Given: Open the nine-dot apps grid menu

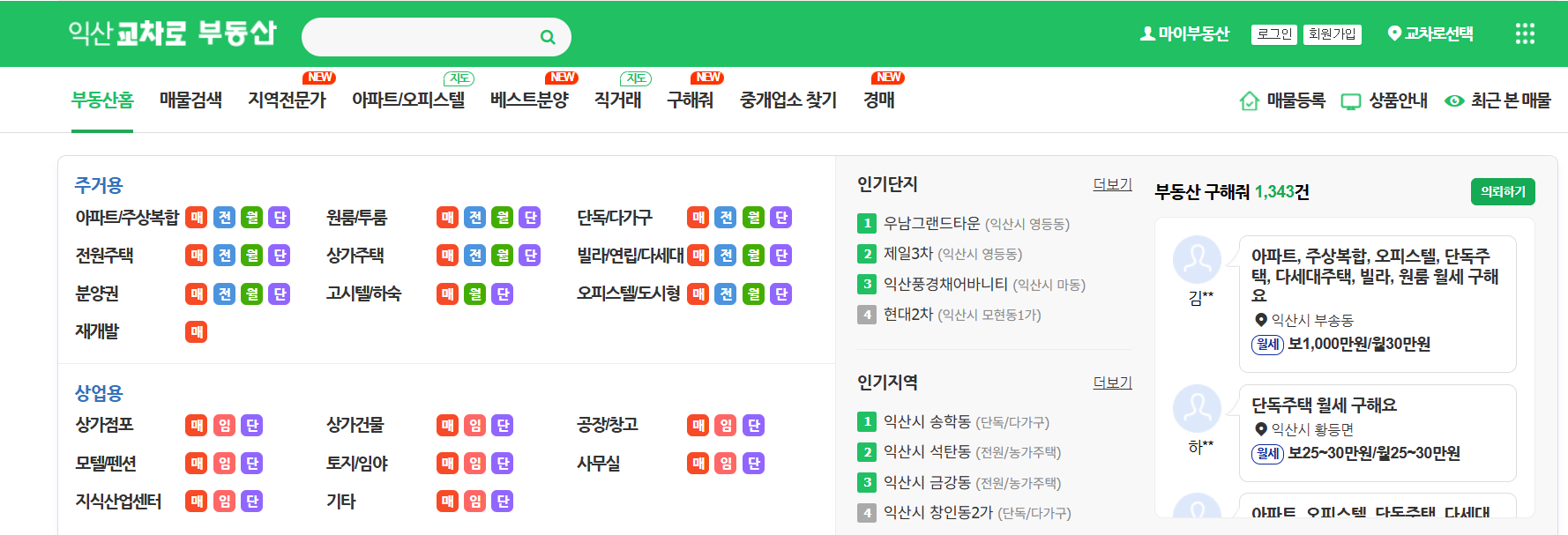Looking at the screenshot, I should click(1525, 33).
